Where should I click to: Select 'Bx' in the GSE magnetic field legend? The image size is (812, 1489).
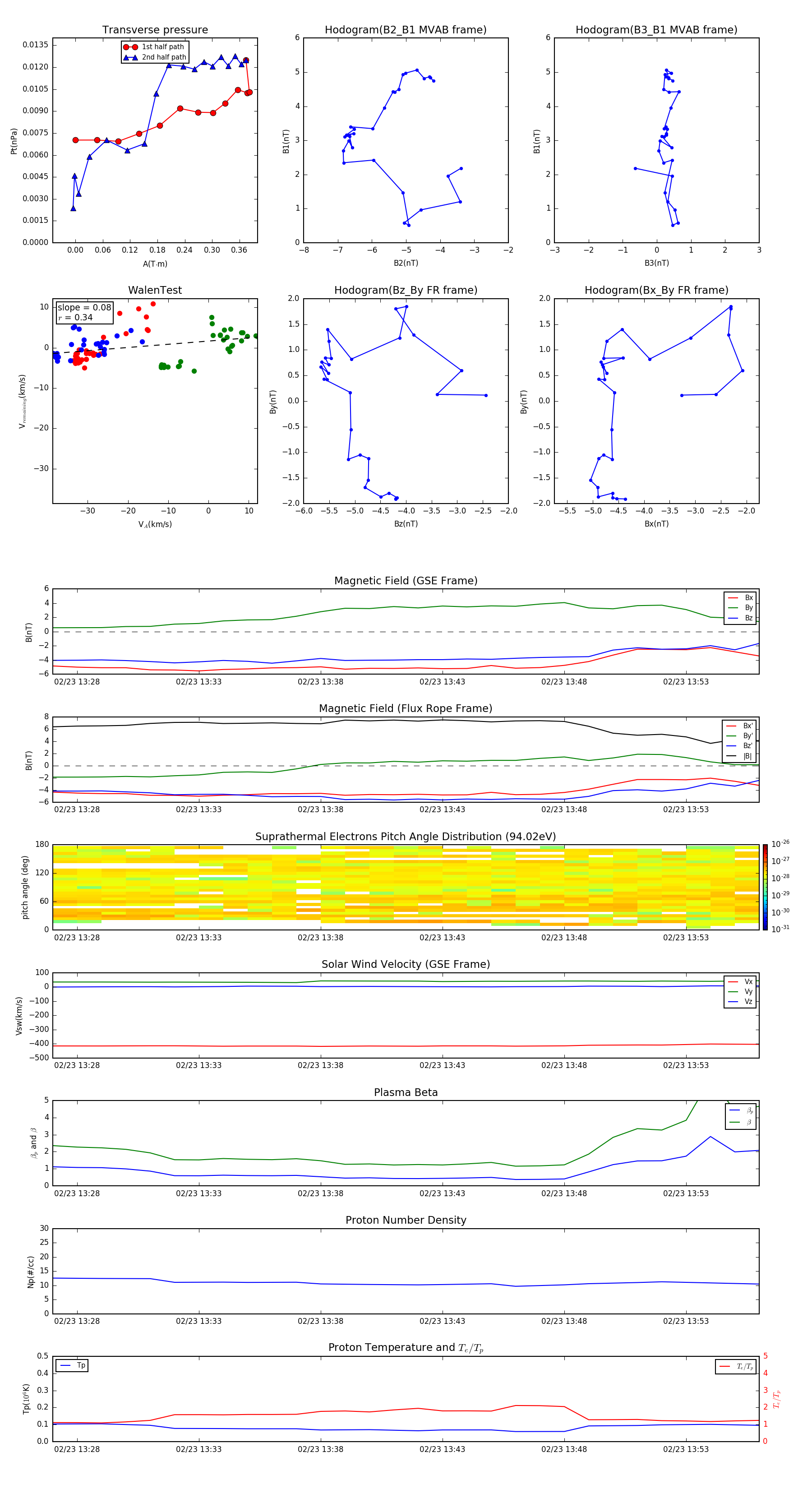(740, 598)
